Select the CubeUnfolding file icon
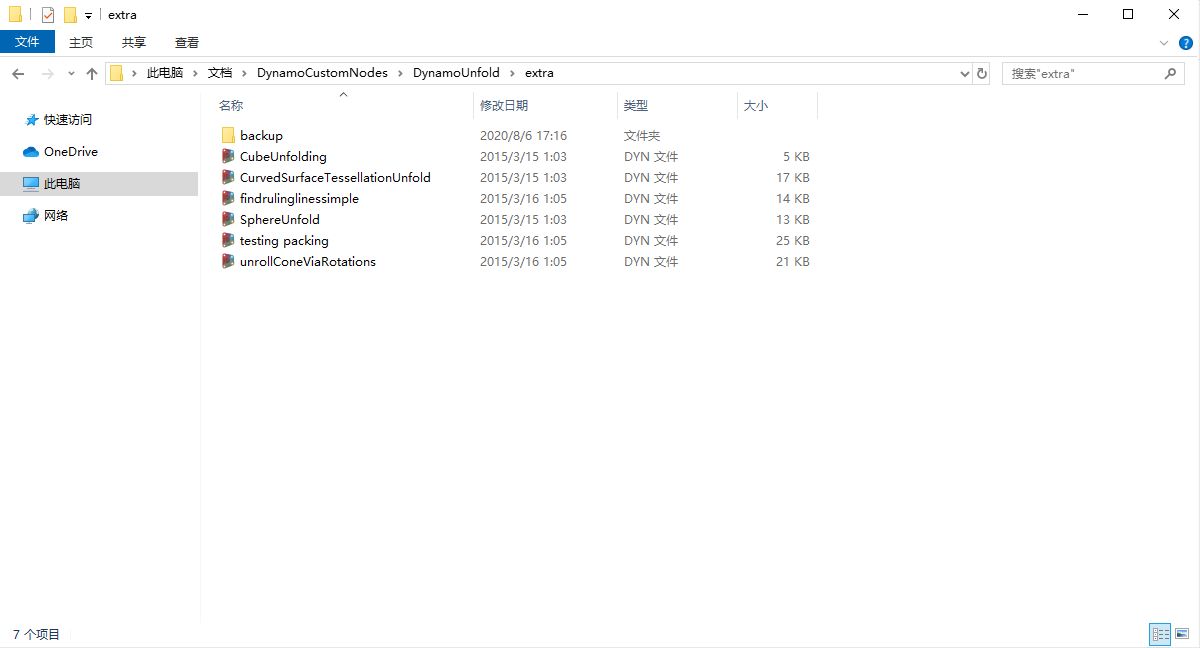 tap(228, 157)
